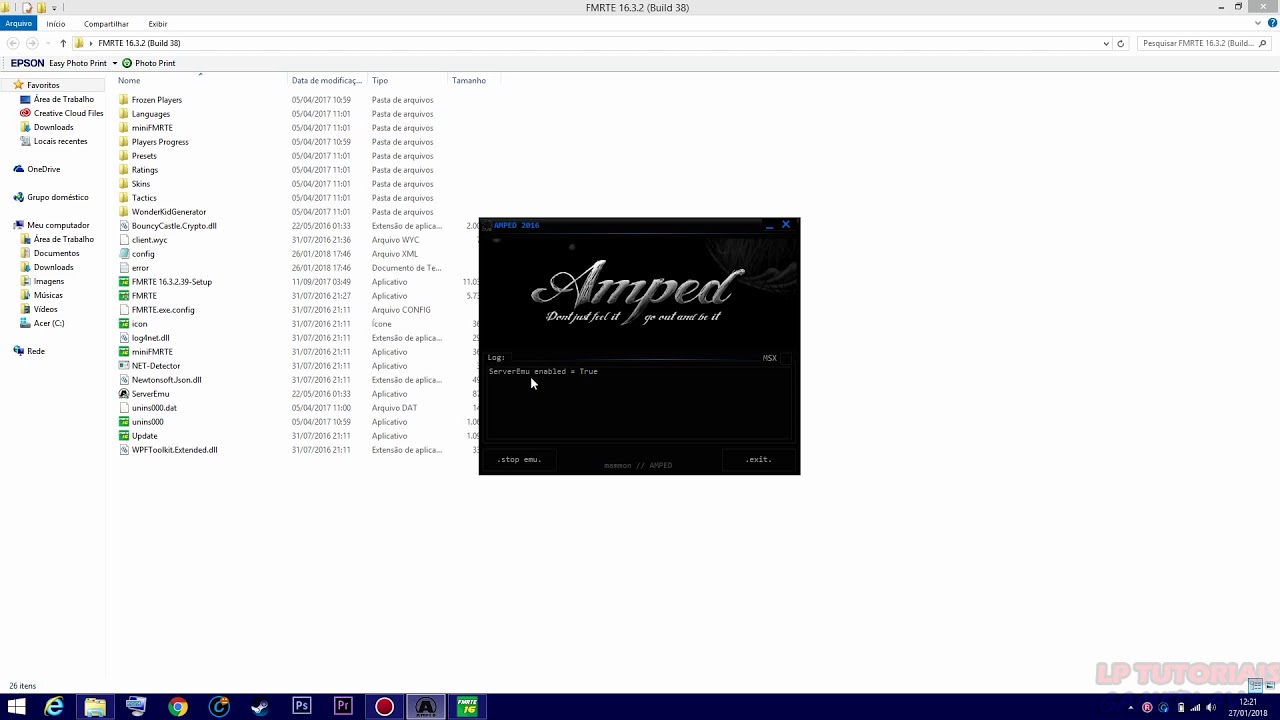Select the Tactics folder
The image size is (1280, 720).
point(143,198)
